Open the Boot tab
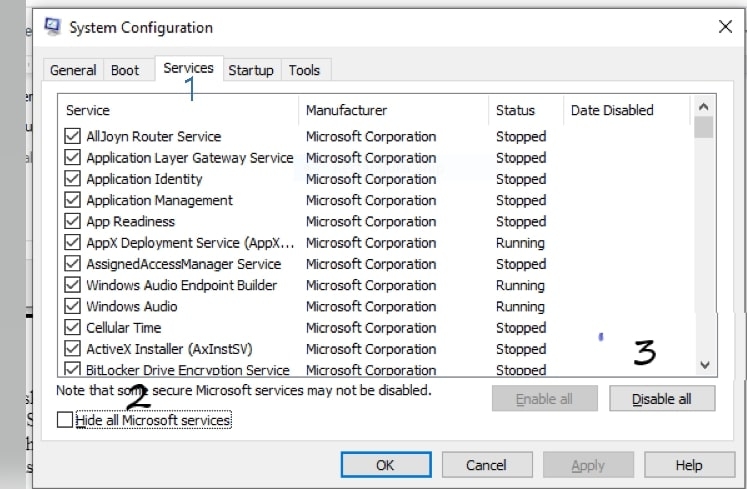This screenshot has width=747, height=489. [125, 71]
